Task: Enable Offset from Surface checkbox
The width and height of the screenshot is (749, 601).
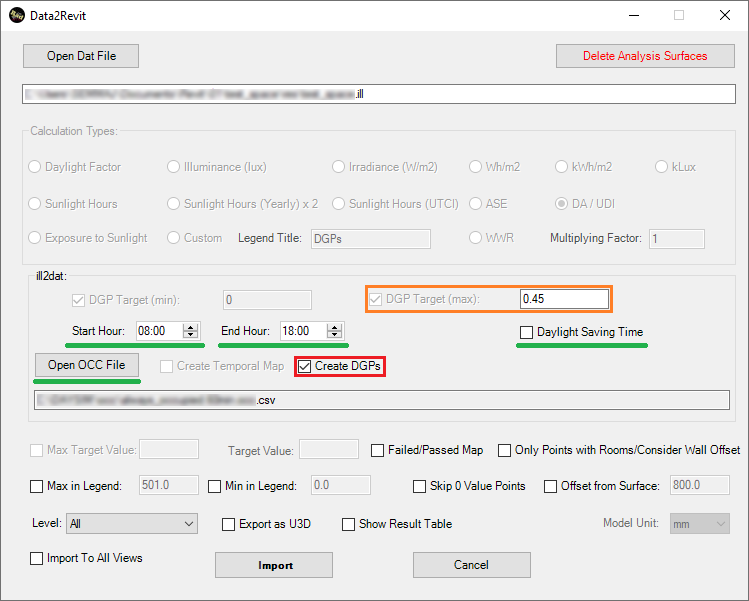Action: pos(550,486)
